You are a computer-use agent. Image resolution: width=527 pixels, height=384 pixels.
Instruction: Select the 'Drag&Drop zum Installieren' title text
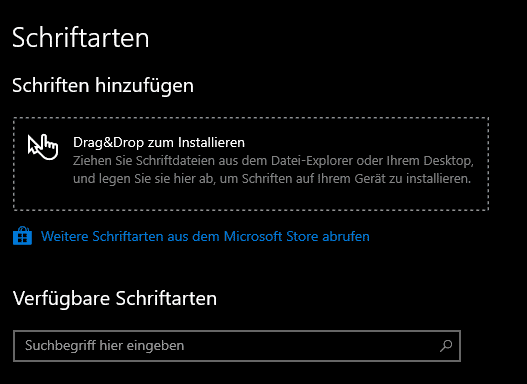(159, 142)
